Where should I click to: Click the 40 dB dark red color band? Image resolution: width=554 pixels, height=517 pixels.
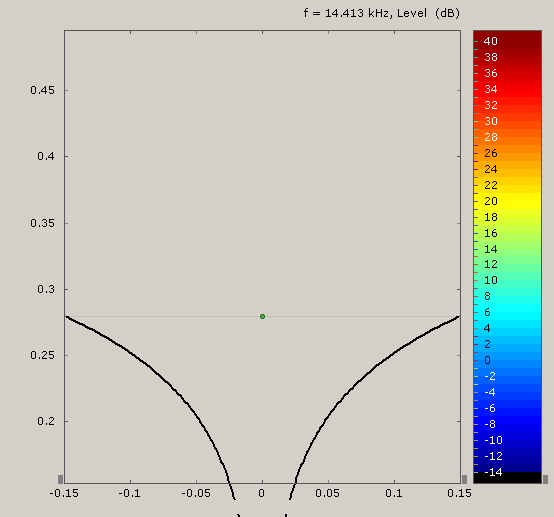pos(507,40)
